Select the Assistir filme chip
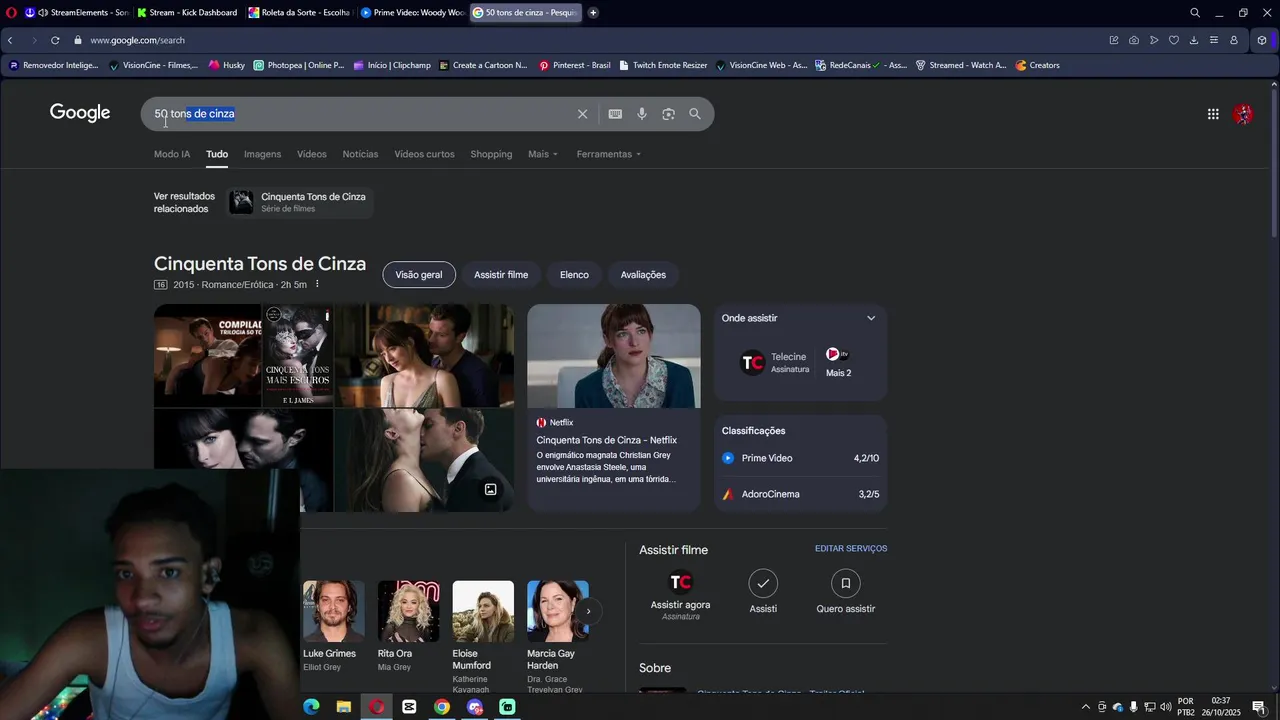The width and height of the screenshot is (1280, 720). [501, 275]
